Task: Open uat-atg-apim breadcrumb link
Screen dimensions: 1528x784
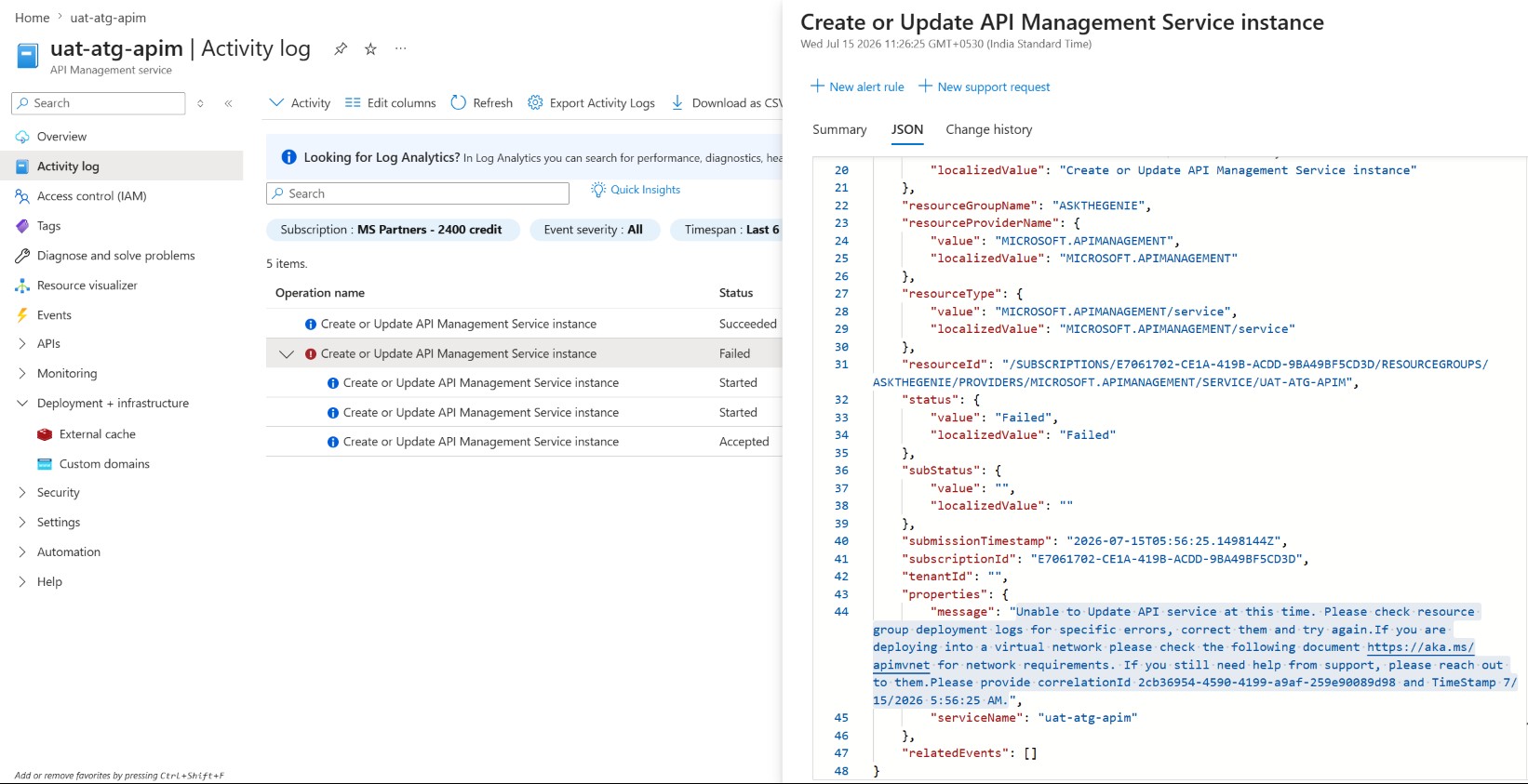Action: pos(108,18)
